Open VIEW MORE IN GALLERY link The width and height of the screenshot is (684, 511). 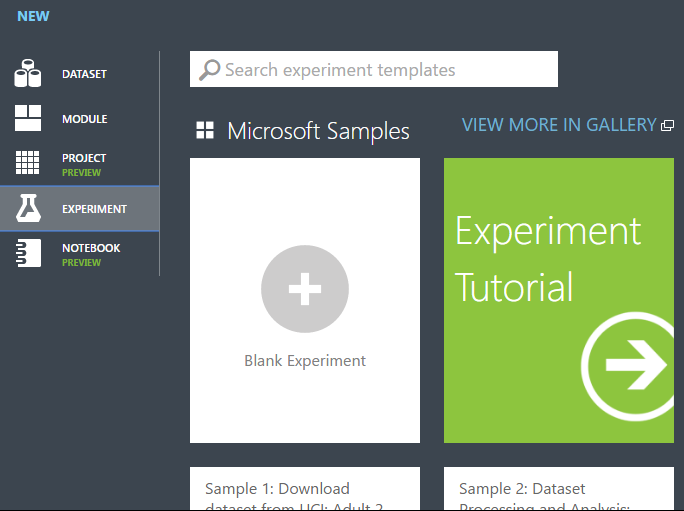pyautogui.click(x=559, y=125)
